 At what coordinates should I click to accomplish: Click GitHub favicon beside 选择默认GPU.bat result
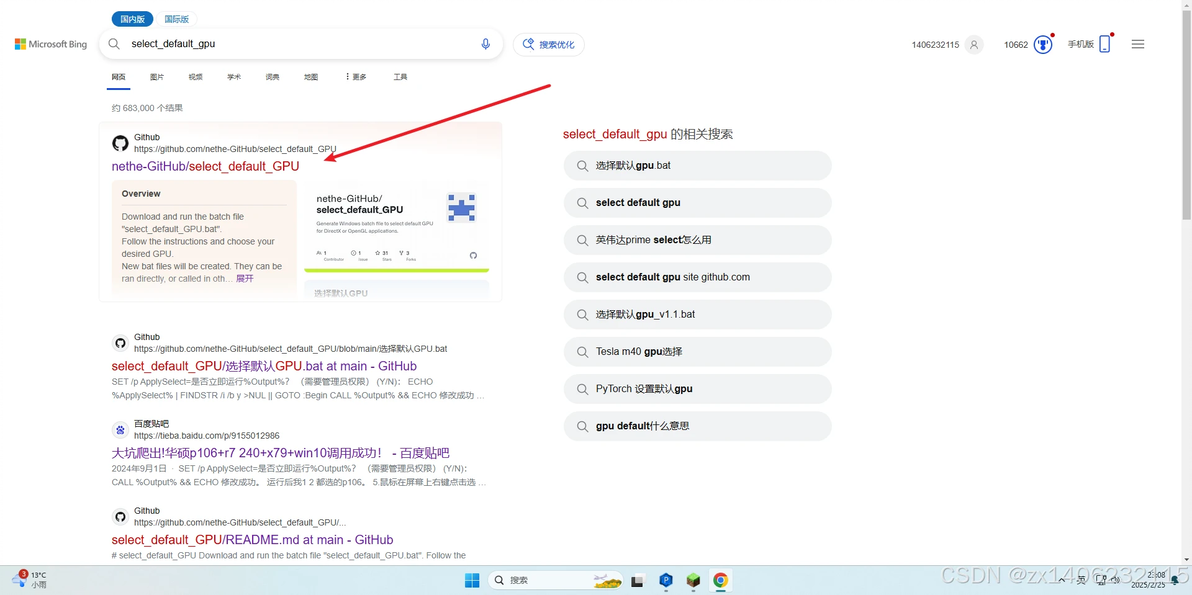tap(120, 343)
